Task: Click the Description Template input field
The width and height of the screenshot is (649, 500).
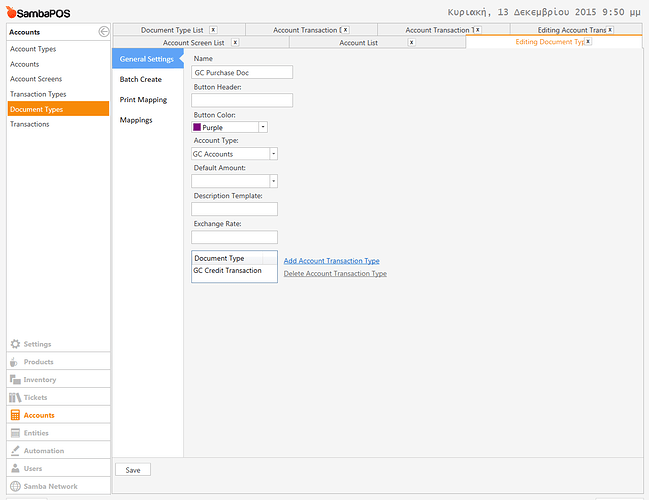Action: 234,209
